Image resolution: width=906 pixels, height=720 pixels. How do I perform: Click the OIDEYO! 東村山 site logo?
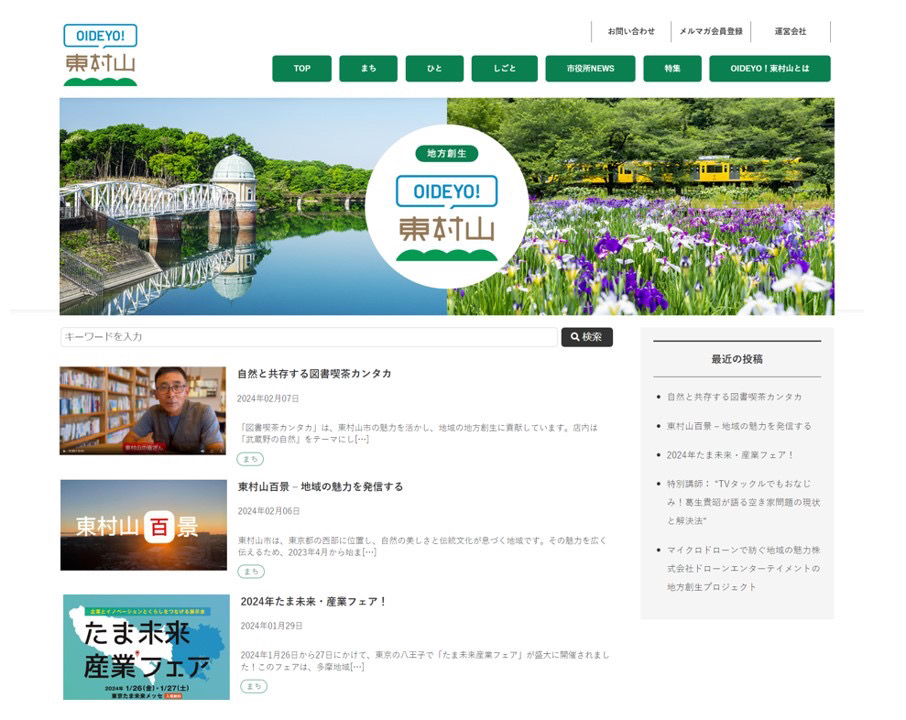tap(100, 55)
